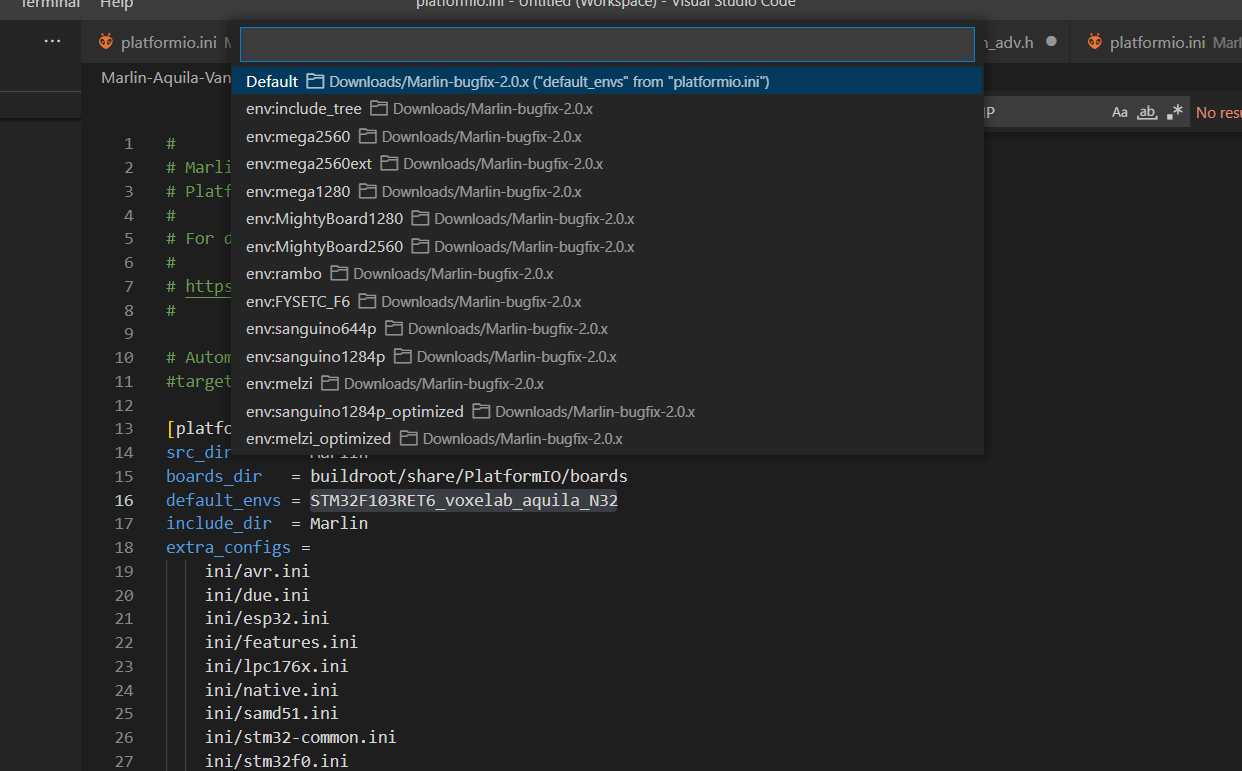Image resolution: width=1242 pixels, height=771 pixels.
Task: Choose env:melzi from the list
Action: click(607, 383)
